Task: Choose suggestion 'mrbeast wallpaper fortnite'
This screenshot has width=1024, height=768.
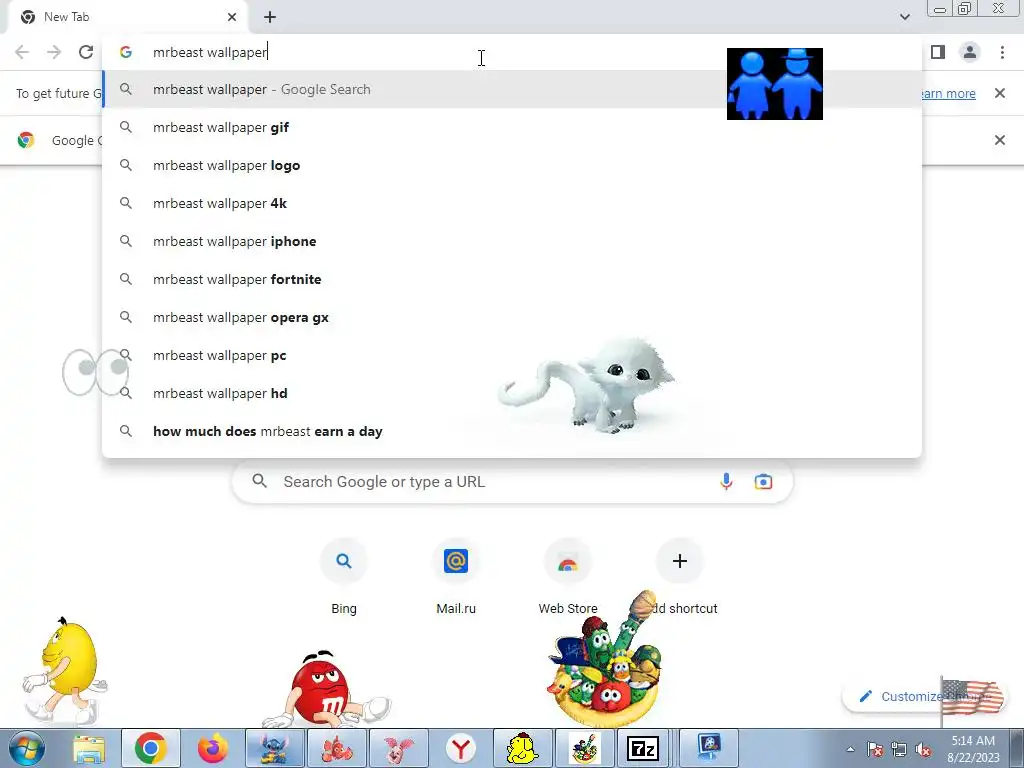Action: [x=512, y=279]
